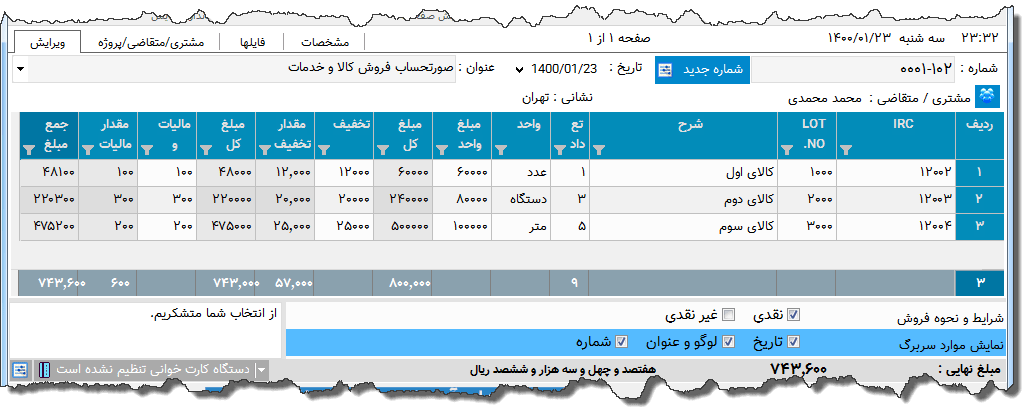This screenshot has width=1030, height=420.
Task: Filter the مالیات و column
Action: coord(146,151)
